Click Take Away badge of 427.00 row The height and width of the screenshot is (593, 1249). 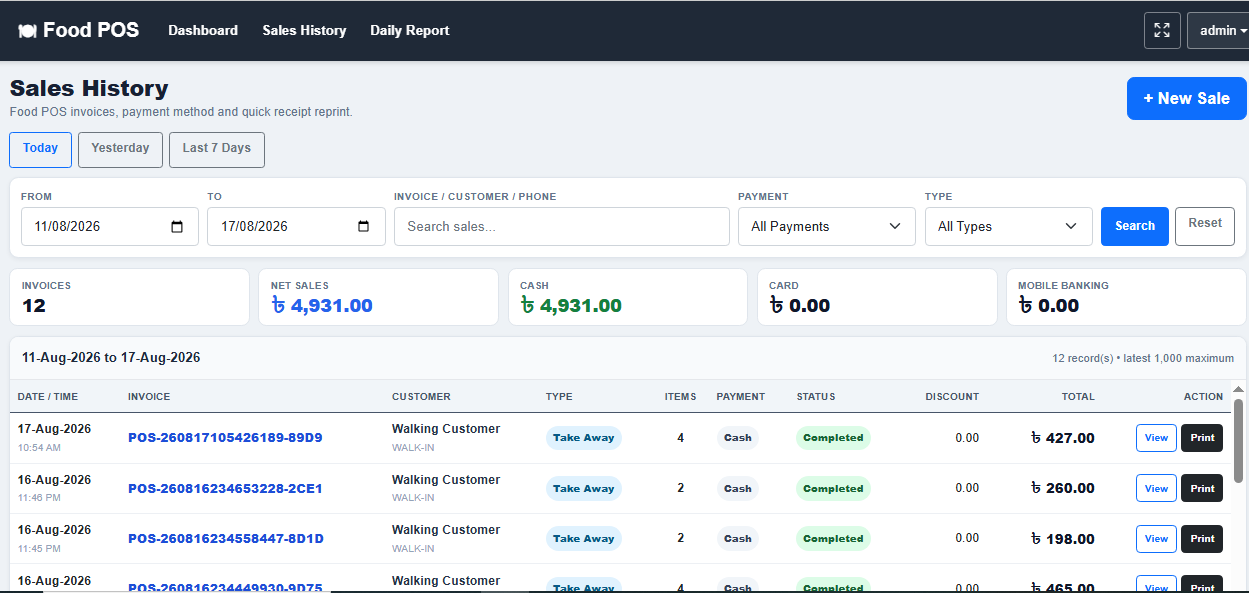(x=584, y=438)
